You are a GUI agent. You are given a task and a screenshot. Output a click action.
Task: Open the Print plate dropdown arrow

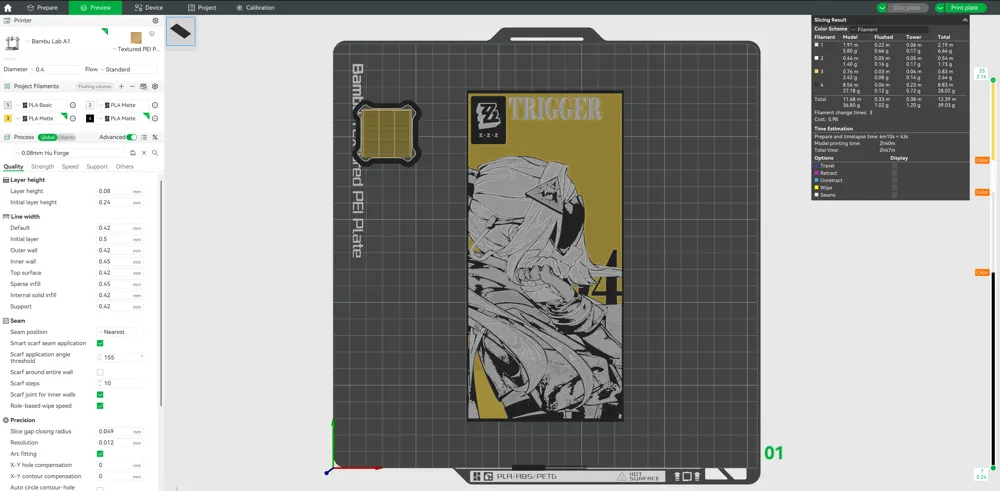point(940,8)
